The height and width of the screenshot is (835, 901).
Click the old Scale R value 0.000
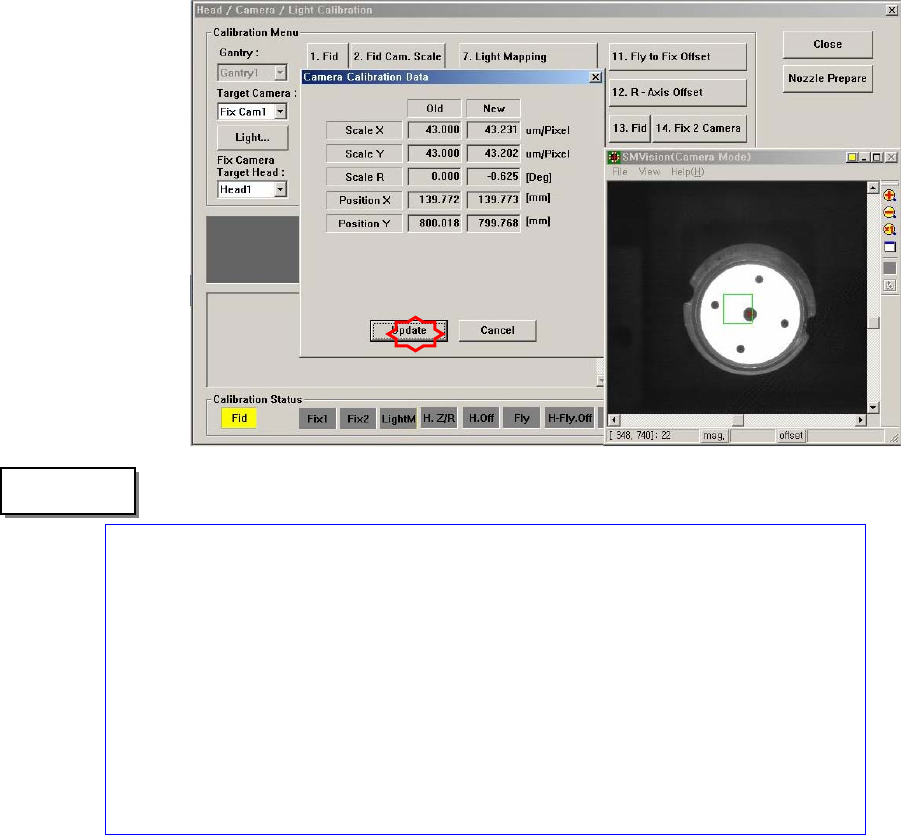point(434,176)
